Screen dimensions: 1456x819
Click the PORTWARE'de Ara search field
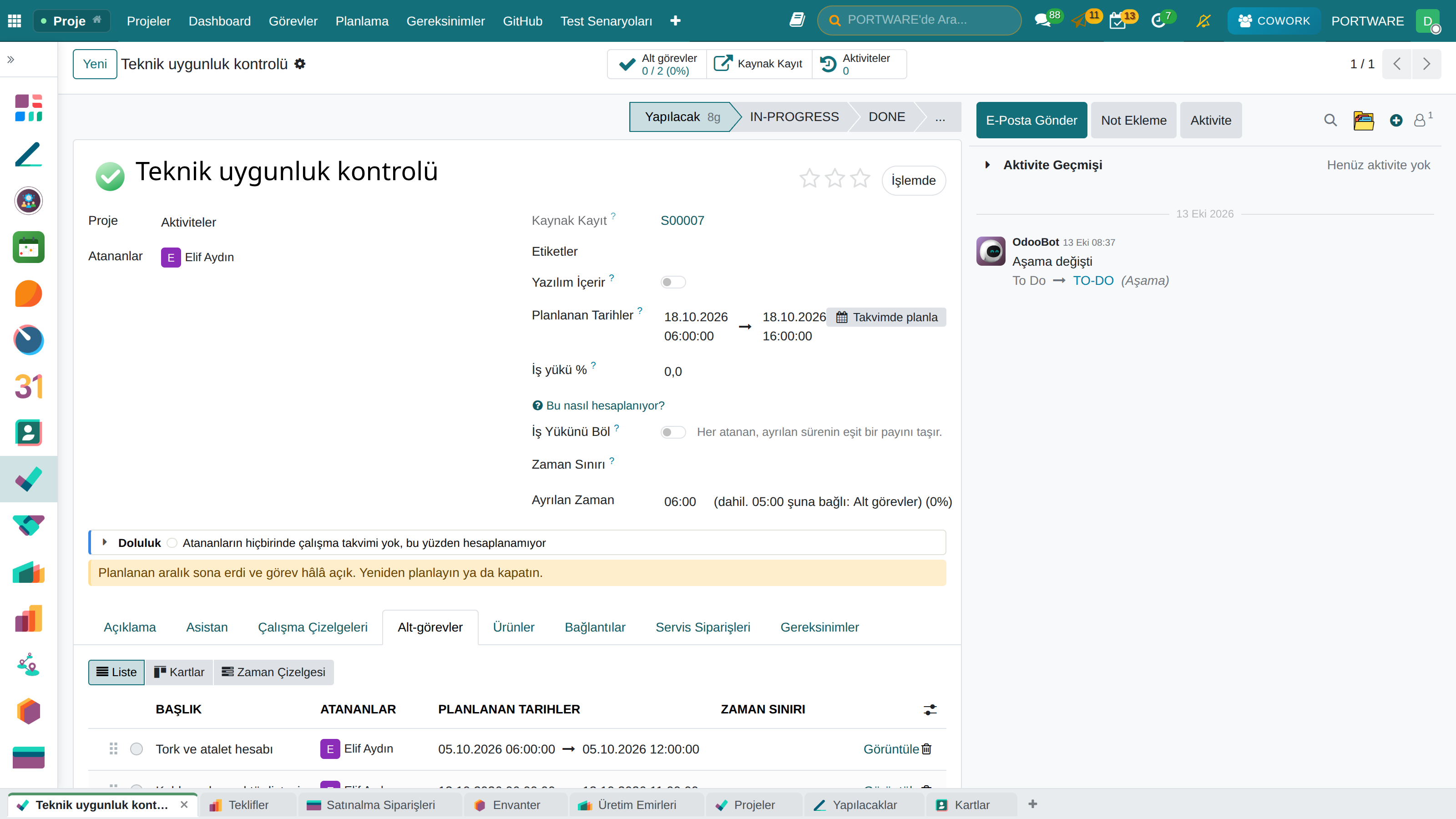919,20
